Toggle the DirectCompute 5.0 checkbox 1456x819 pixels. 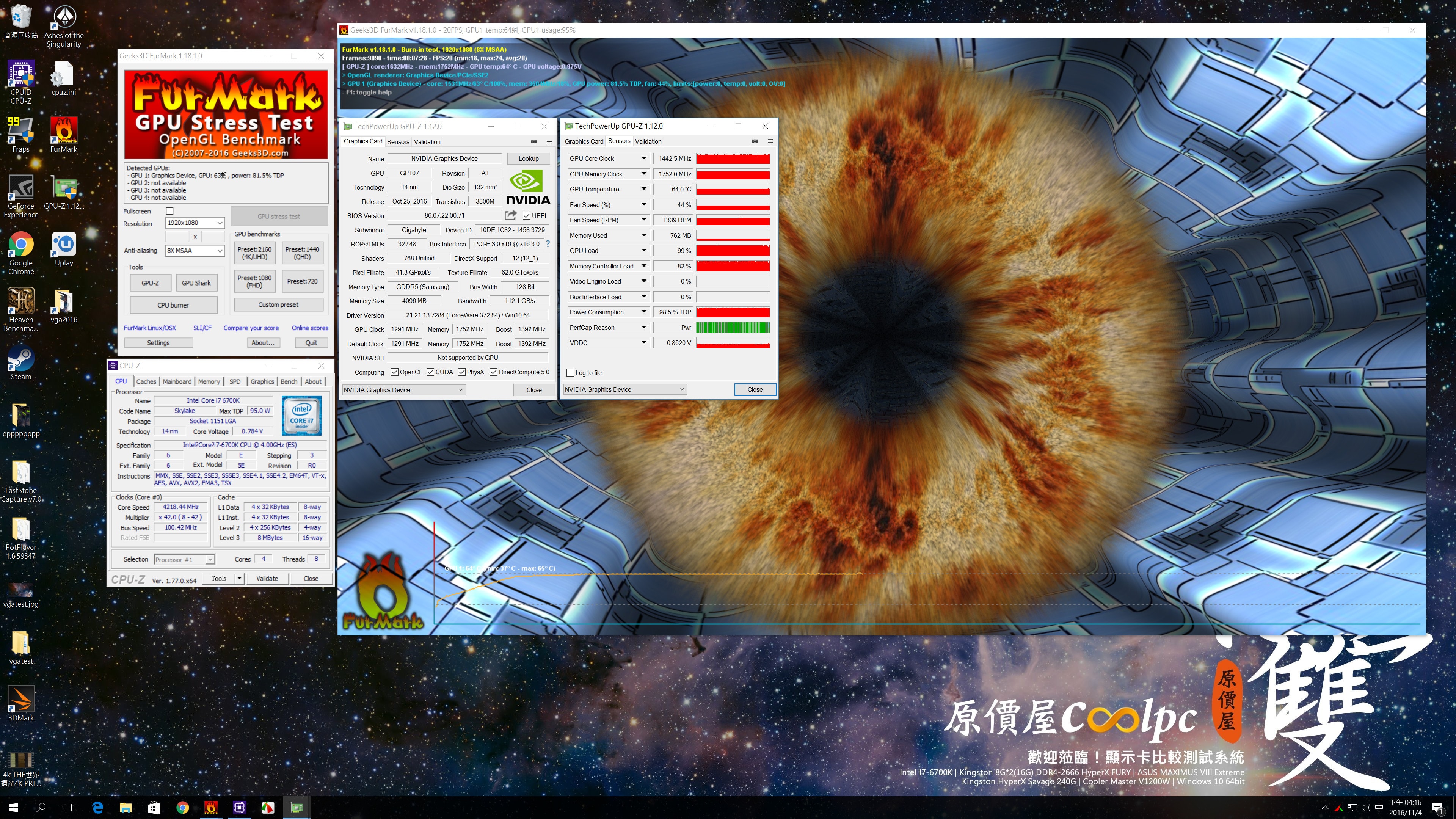(493, 372)
